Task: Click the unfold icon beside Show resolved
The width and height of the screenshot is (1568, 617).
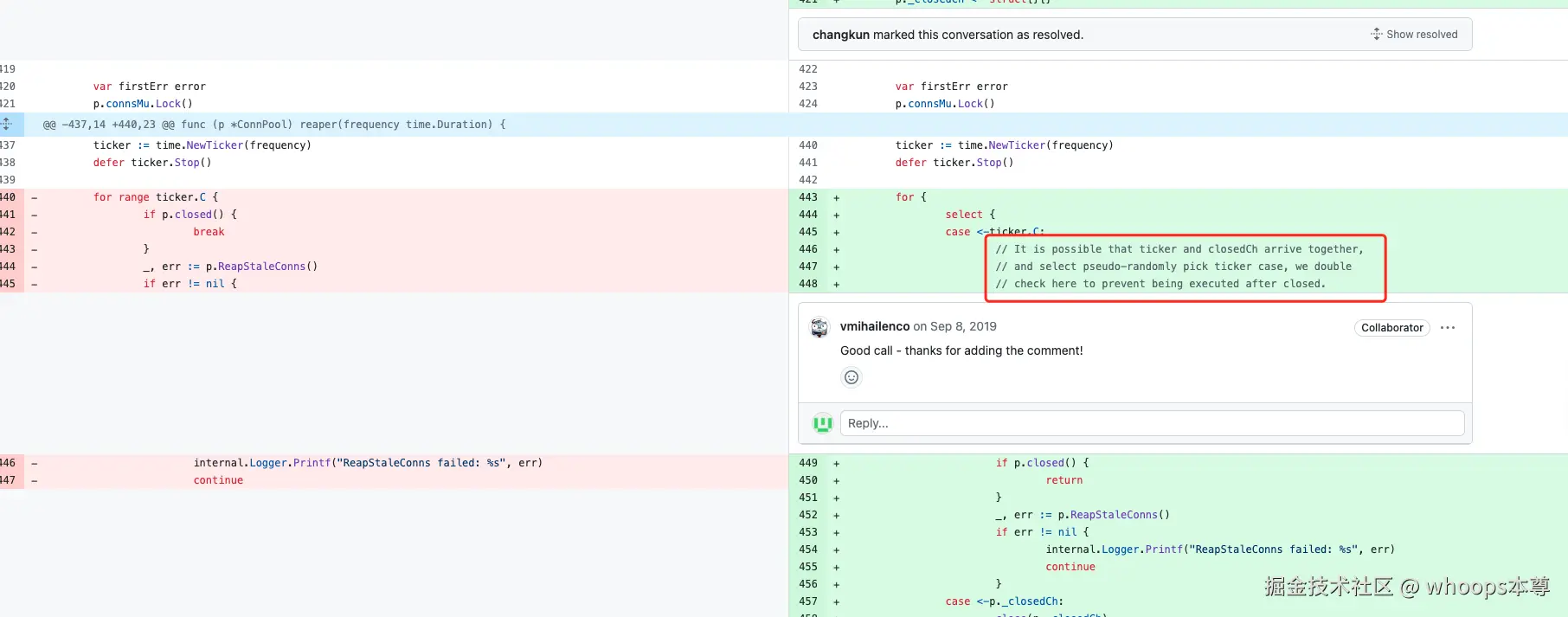Action: 1376,35
